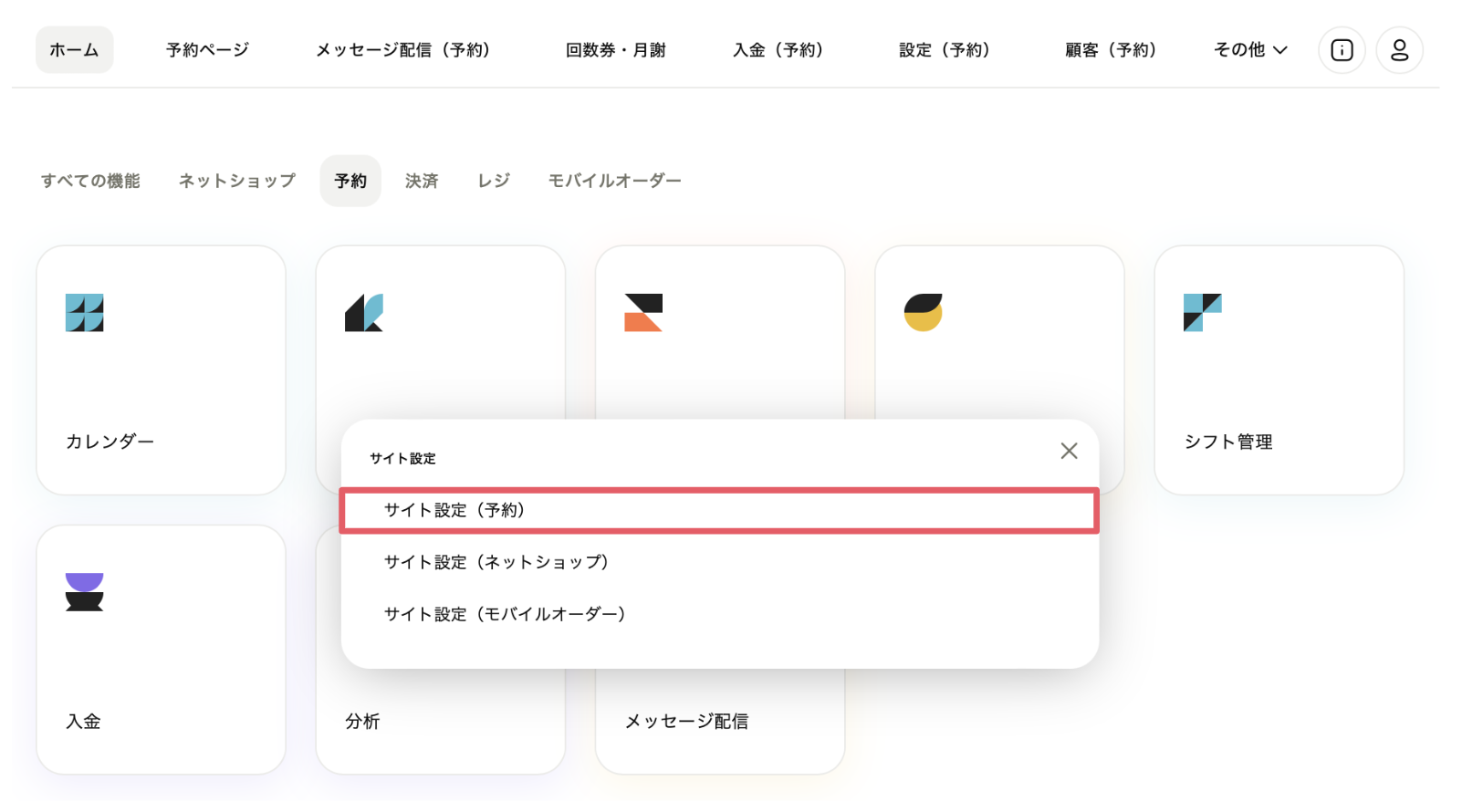
Task: Click the Calendar card's blue grid icon
Action: [x=85, y=313]
